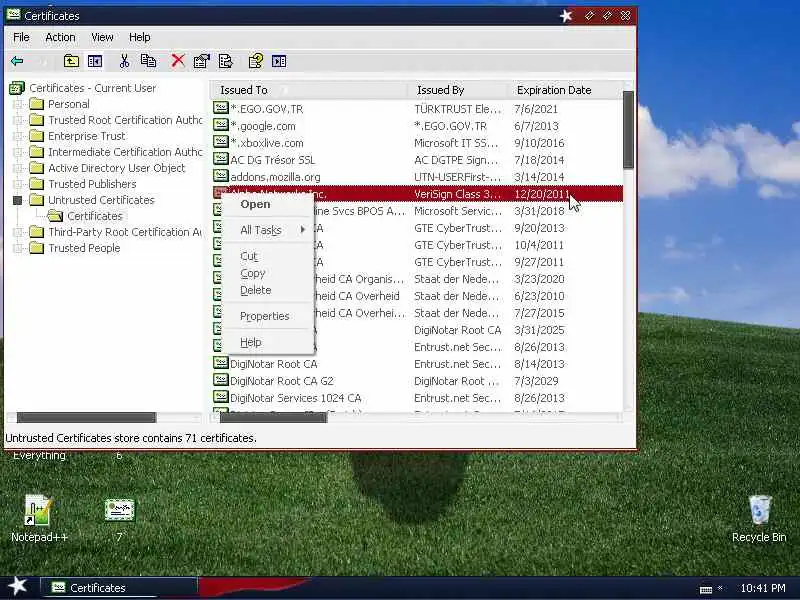Select the Enterprise Trust tree item

point(87,136)
